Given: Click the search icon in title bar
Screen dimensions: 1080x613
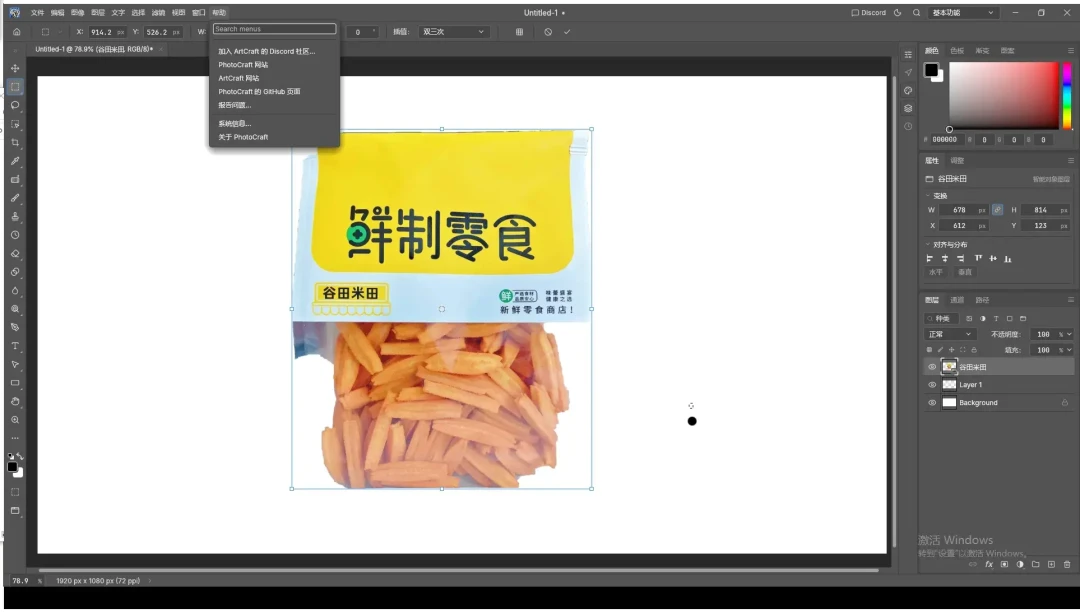Looking at the screenshot, I should pyautogui.click(x=917, y=12).
